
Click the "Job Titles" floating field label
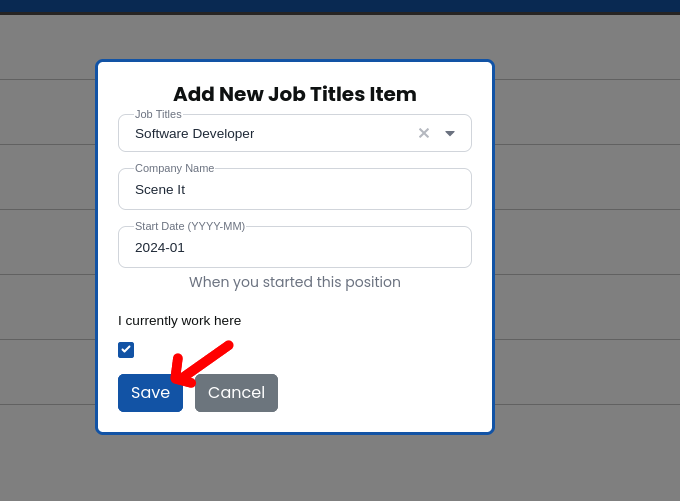158,114
